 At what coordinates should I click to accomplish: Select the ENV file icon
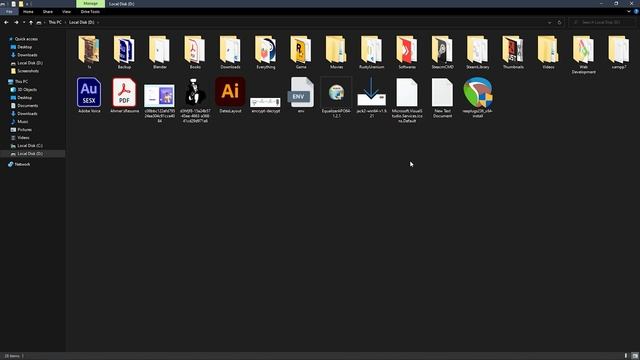click(x=301, y=95)
